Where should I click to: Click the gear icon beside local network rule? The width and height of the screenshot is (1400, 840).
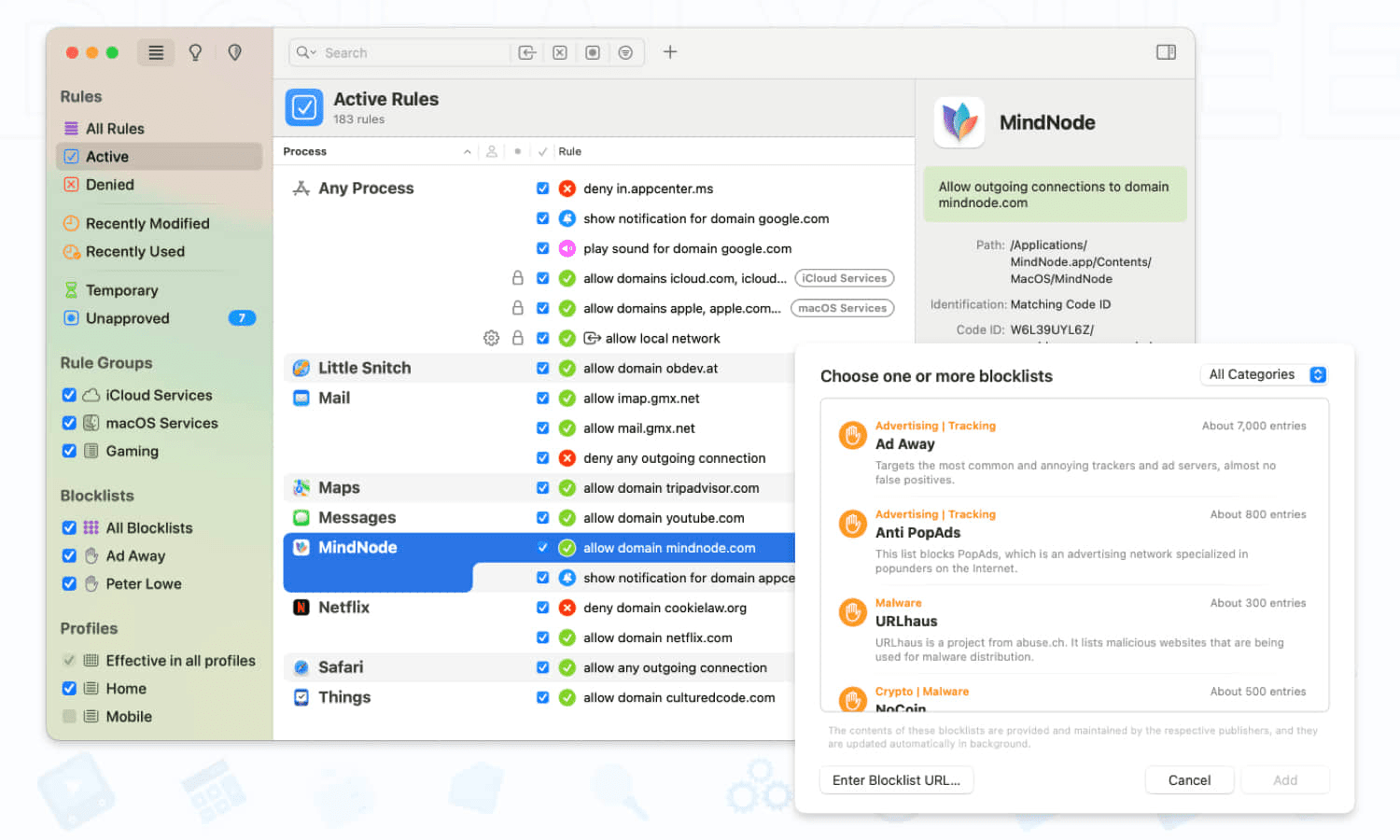coord(491,338)
